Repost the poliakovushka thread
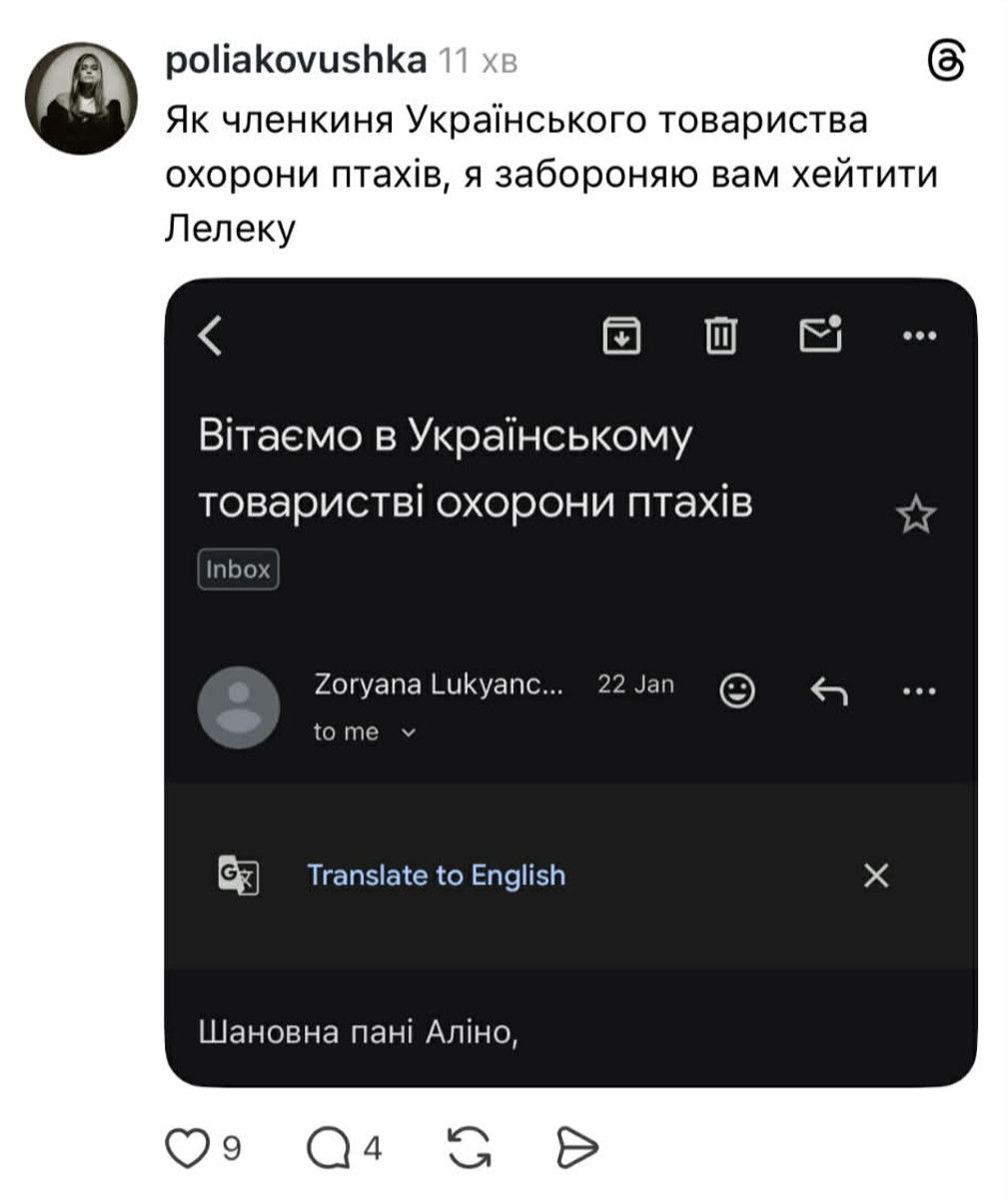This screenshot has height=1199, width=1008. pos(469,1149)
